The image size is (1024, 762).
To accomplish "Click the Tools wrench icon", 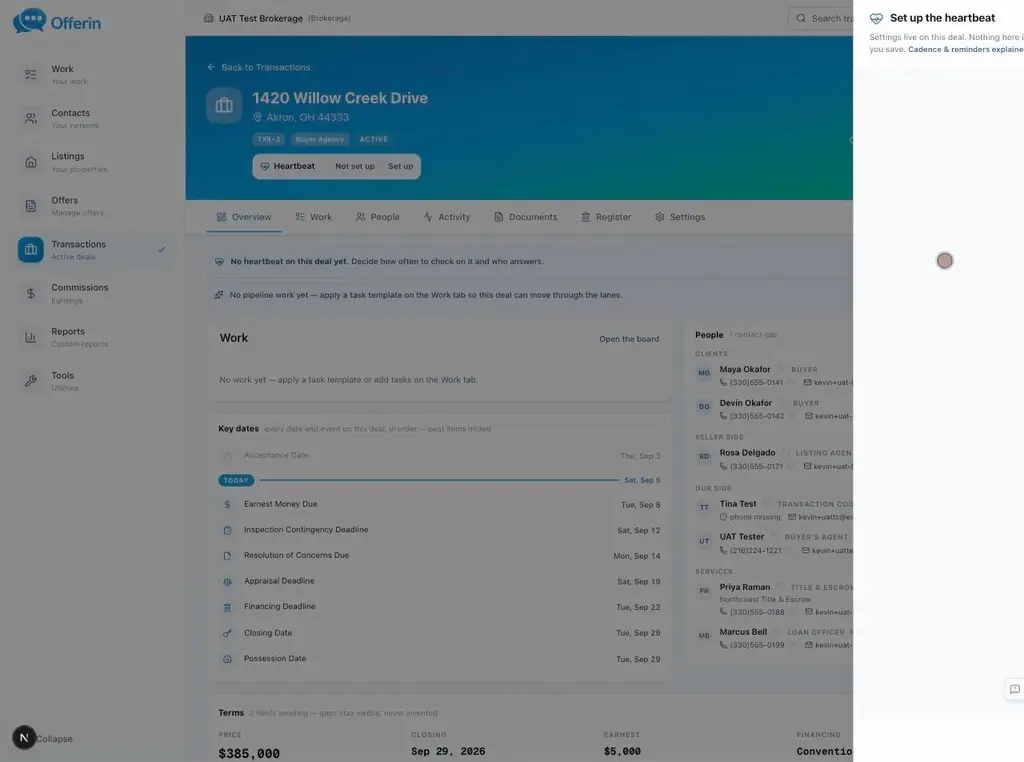I will click(31, 381).
